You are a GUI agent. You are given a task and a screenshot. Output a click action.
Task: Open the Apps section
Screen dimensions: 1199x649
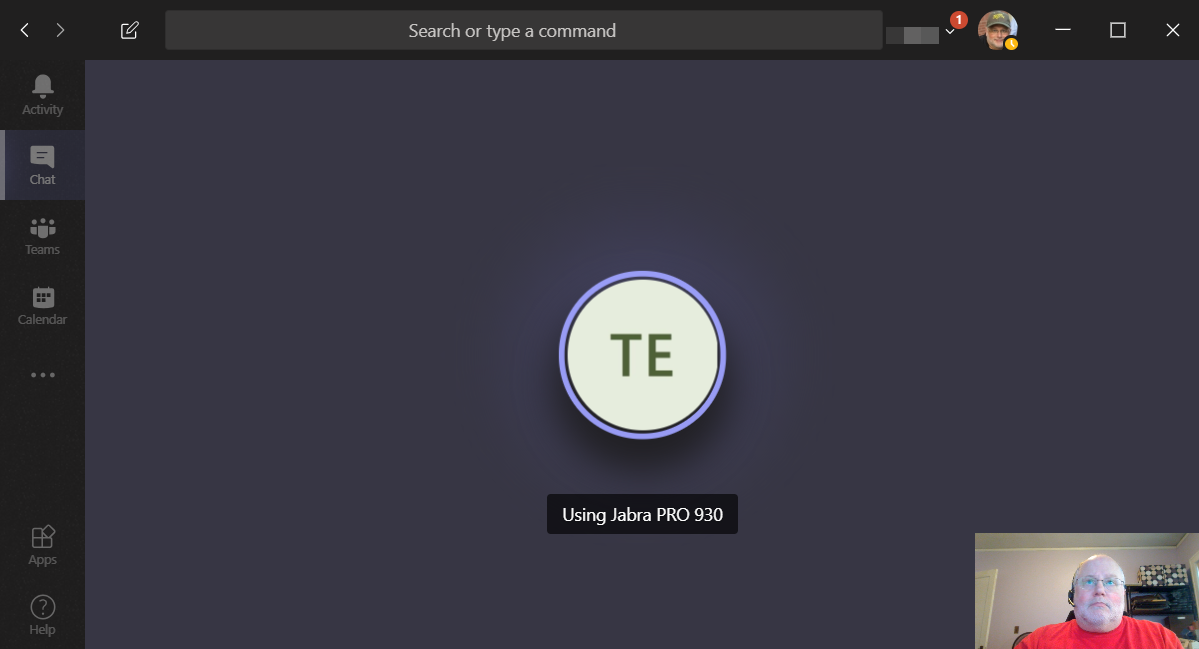(x=42, y=545)
